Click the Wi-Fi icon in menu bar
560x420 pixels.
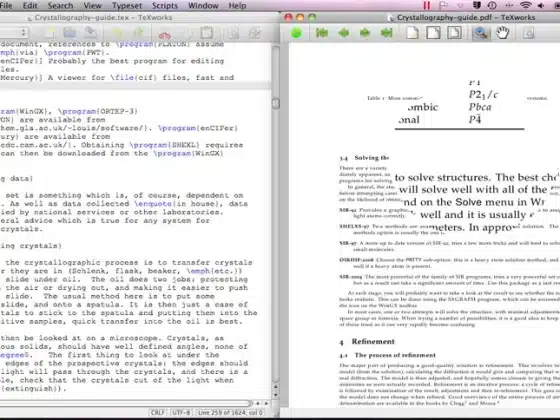(x=525, y=5)
